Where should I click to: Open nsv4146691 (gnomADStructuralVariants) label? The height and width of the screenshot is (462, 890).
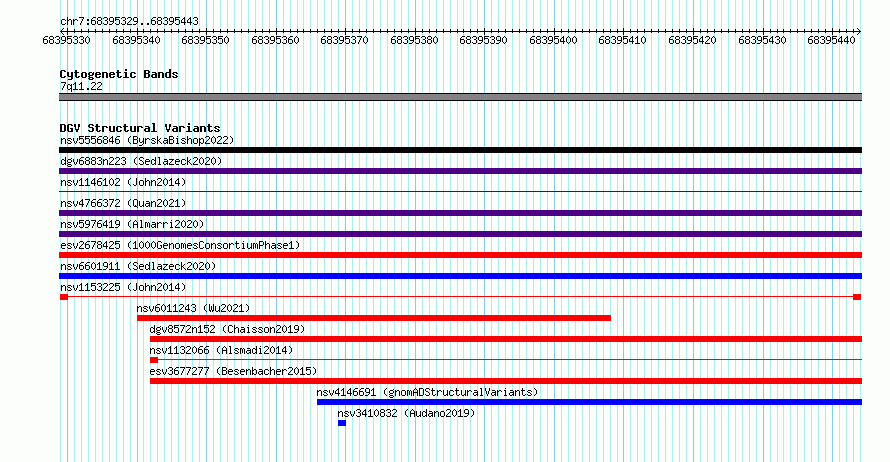[x=427, y=392]
